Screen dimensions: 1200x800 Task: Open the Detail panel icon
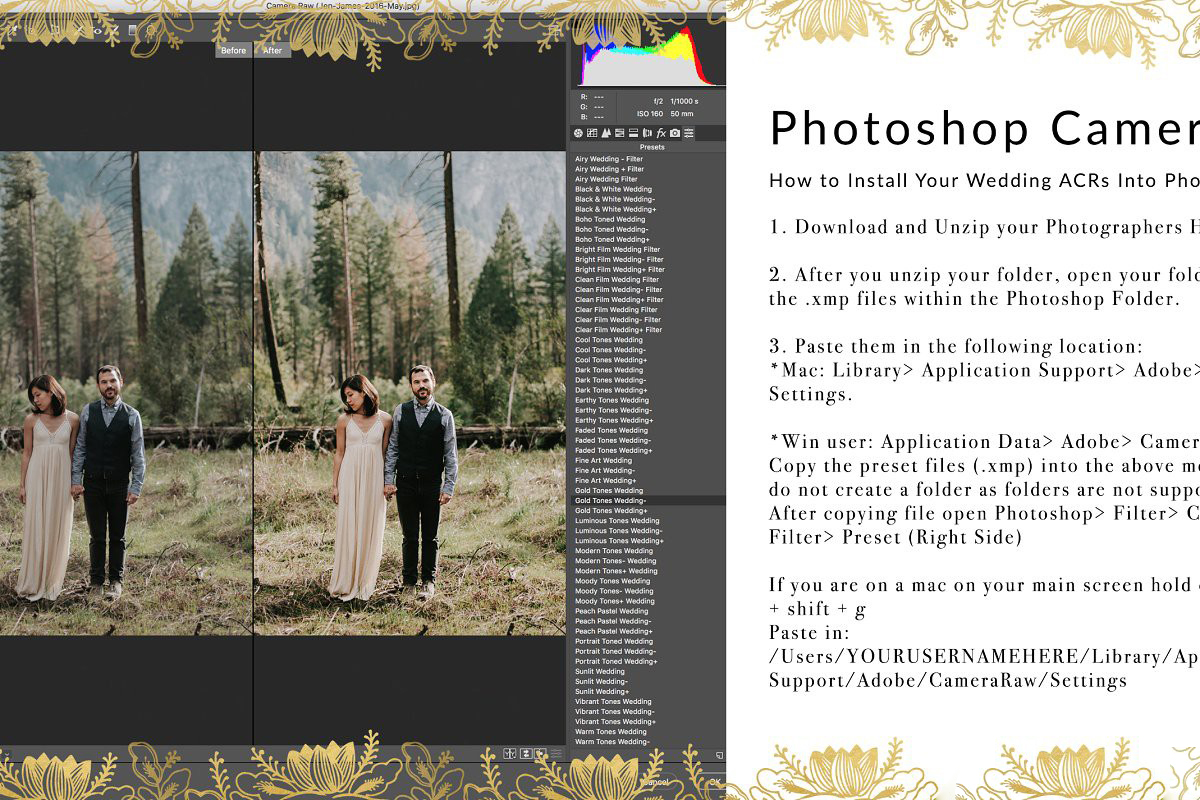pos(606,133)
